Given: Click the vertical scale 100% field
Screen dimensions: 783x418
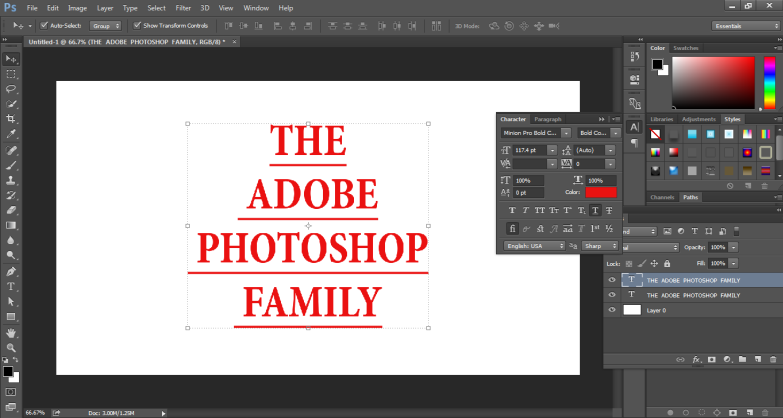Looking at the screenshot, I should coord(529,180).
